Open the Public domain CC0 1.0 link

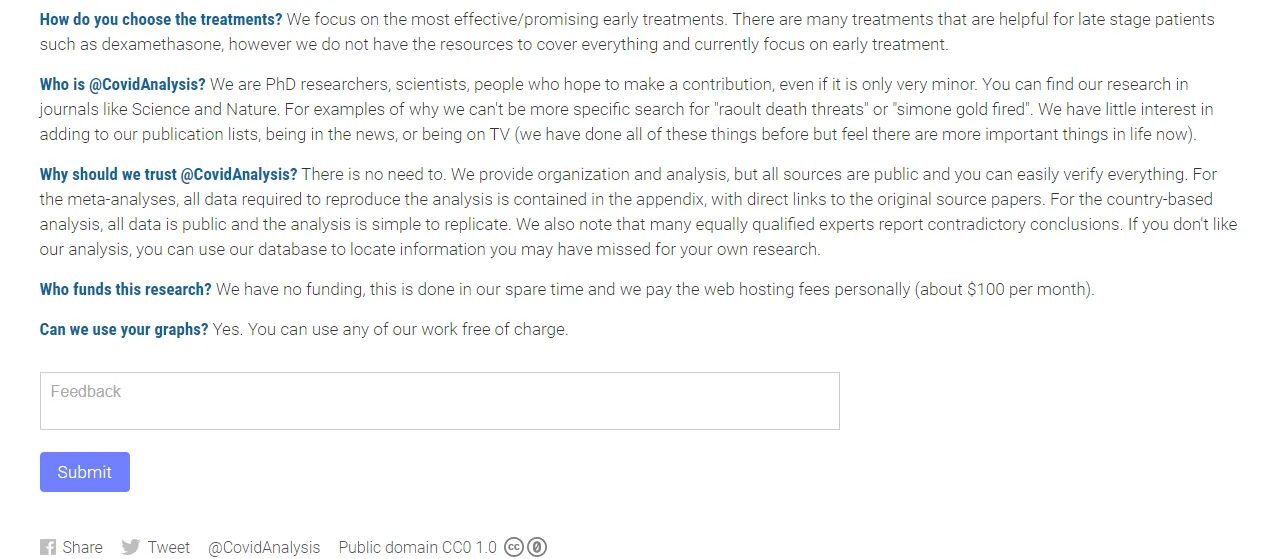[x=417, y=547]
